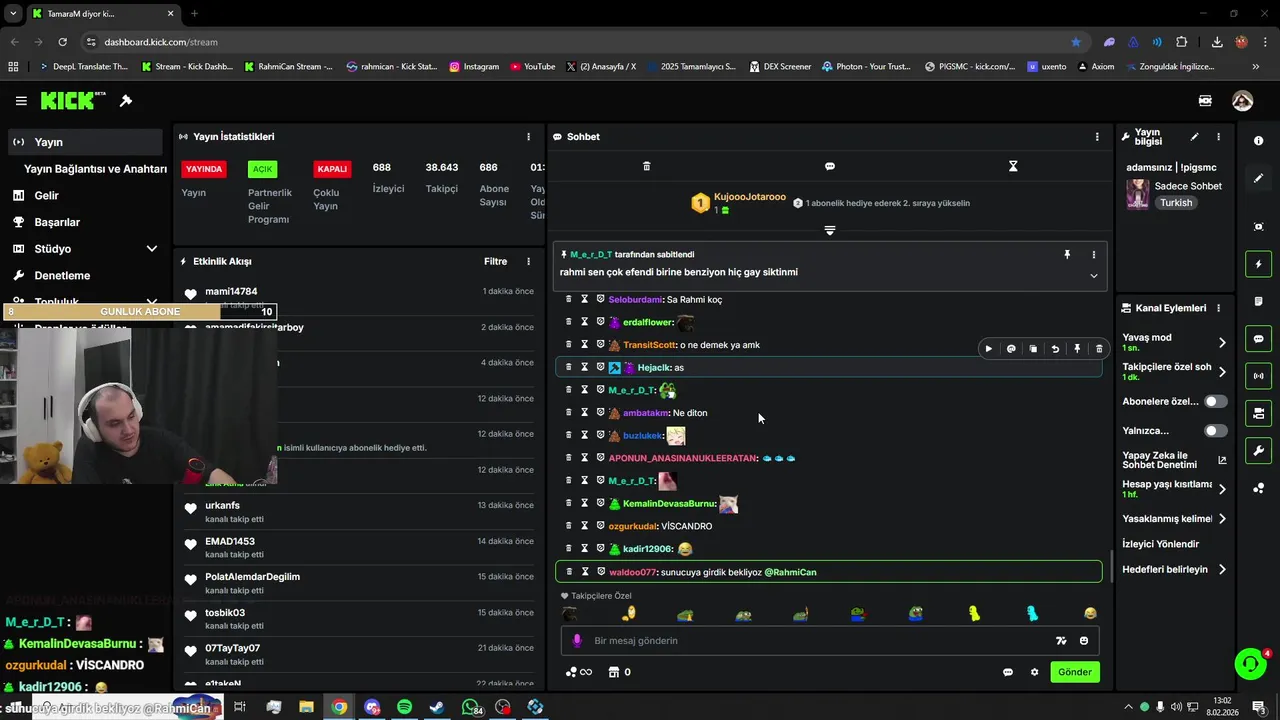Screen dimensions: 1280x720
Task: Click the mention @ icon in the message toolbar
Action: tap(1011, 349)
